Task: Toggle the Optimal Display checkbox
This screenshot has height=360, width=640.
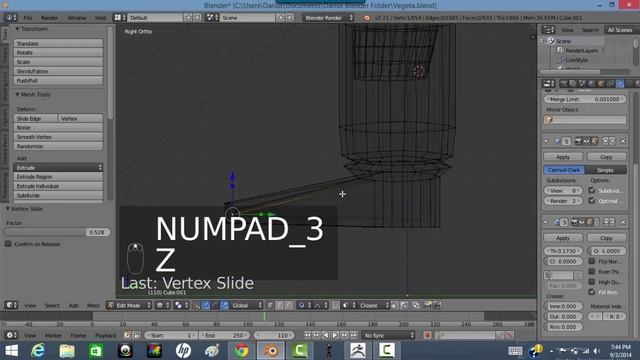Action: [591, 200]
